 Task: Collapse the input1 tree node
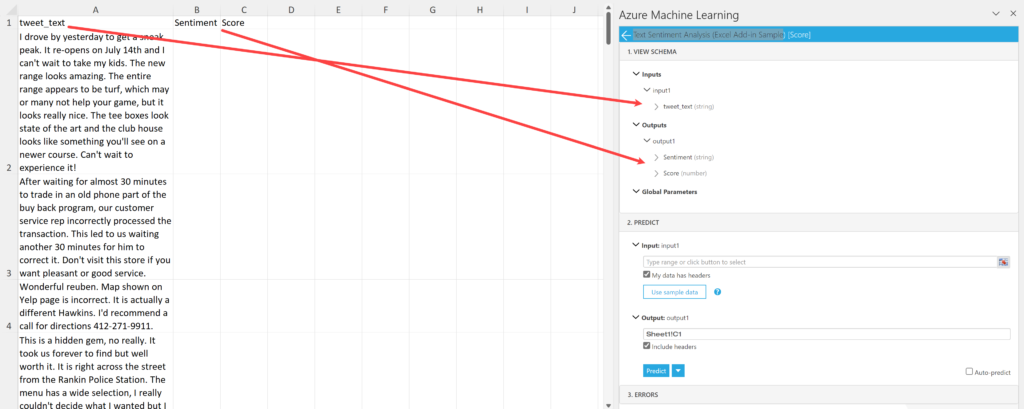pyautogui.click(x=647, y=90)
